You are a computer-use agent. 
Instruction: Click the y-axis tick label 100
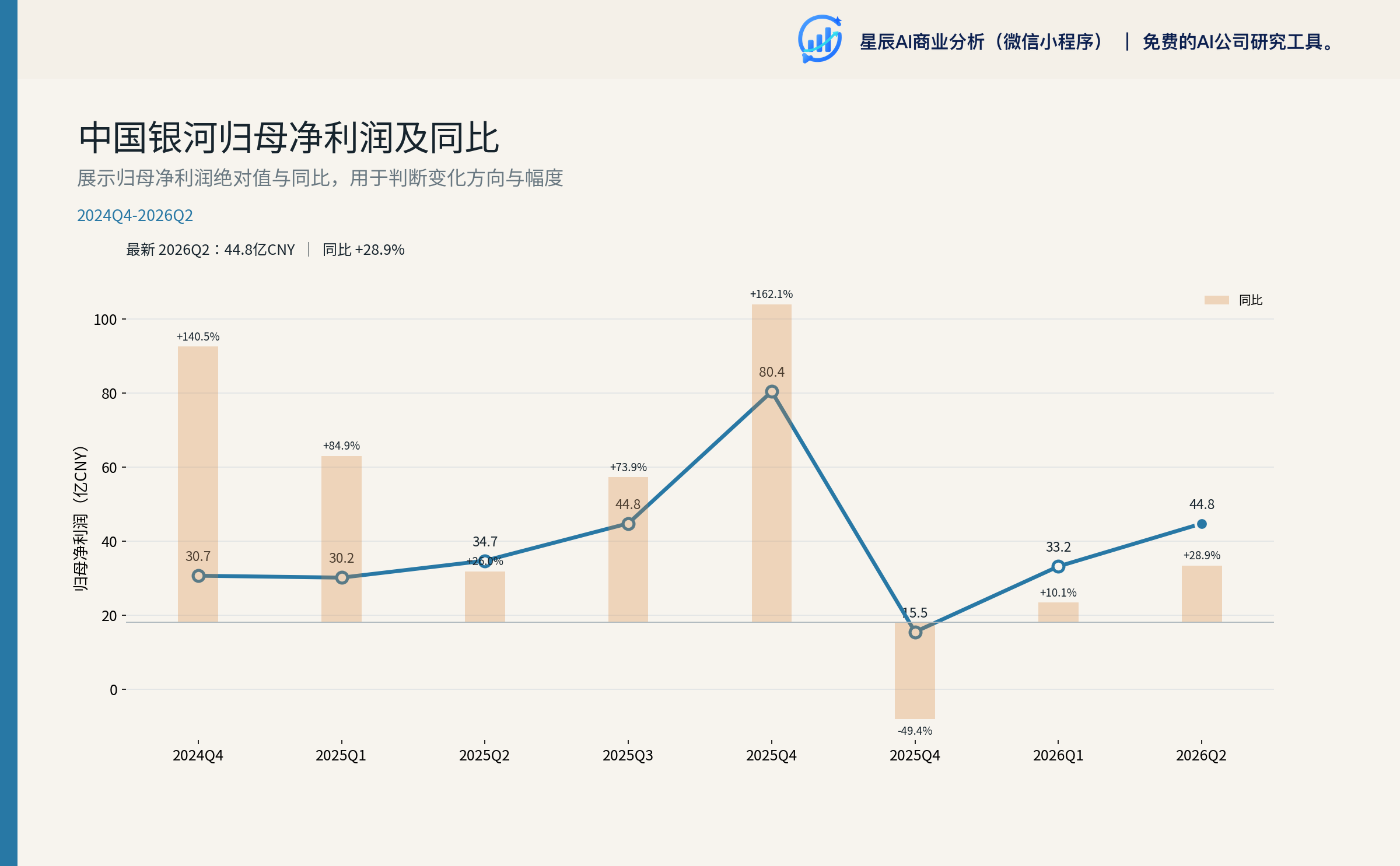(106, 320)
